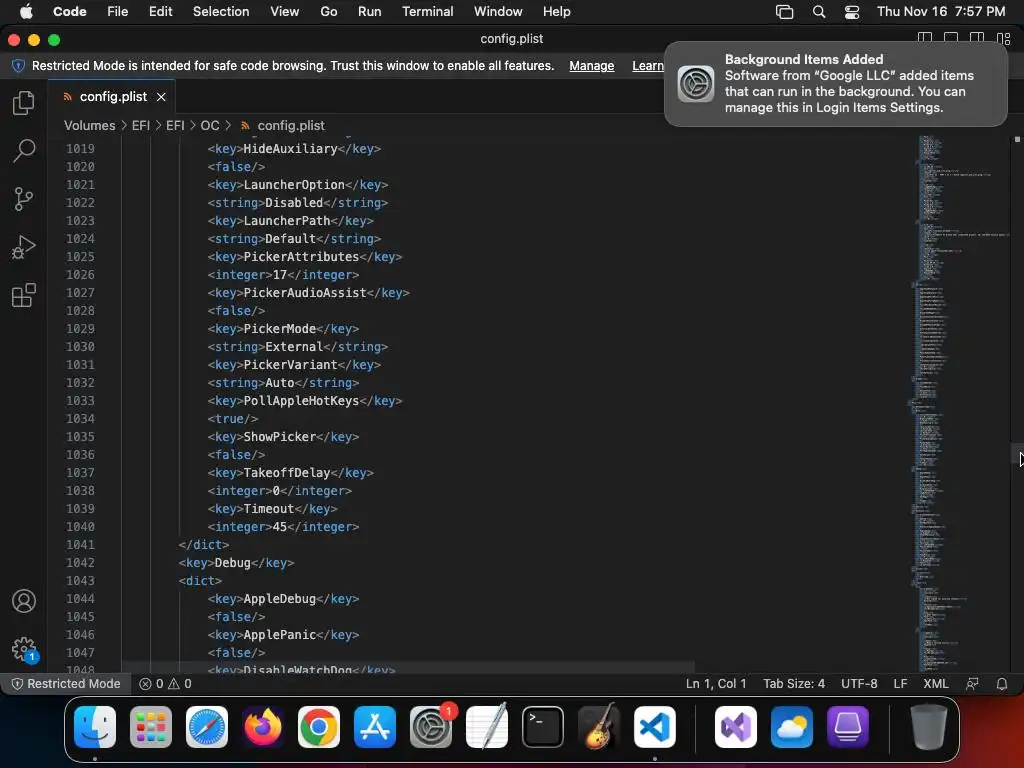Open the Stage Manager icon in the menu bar

point(784,12)
